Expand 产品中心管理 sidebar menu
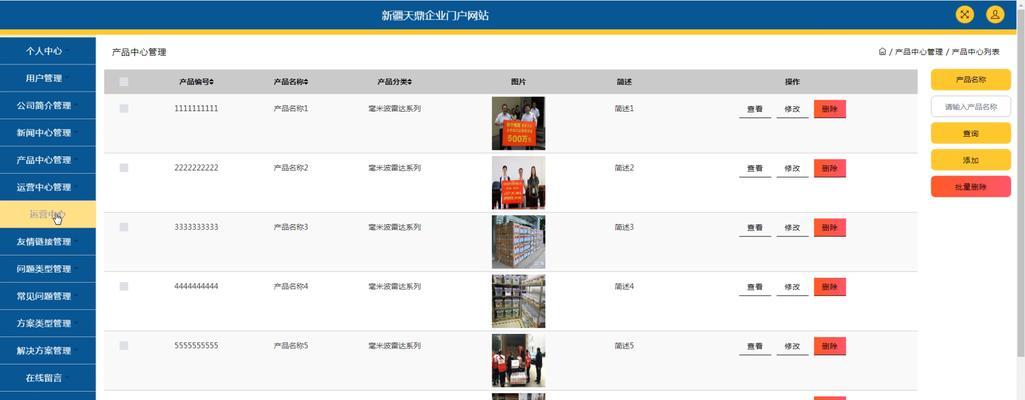The width and height of the screenshot is (1025, 400). 48,159
